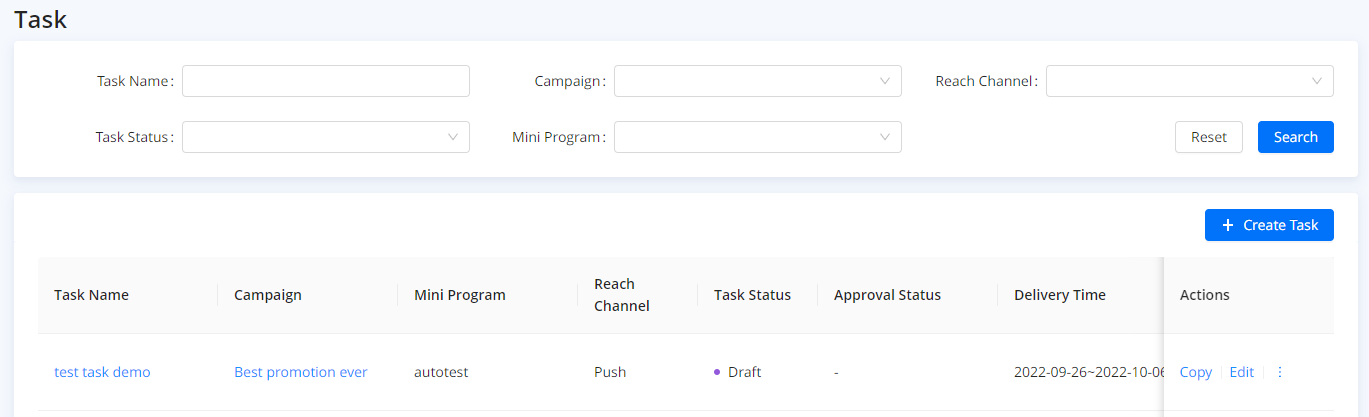Open the test task demo link
The width and height of the screenshot is (1369, 417).
pos(102,372)
